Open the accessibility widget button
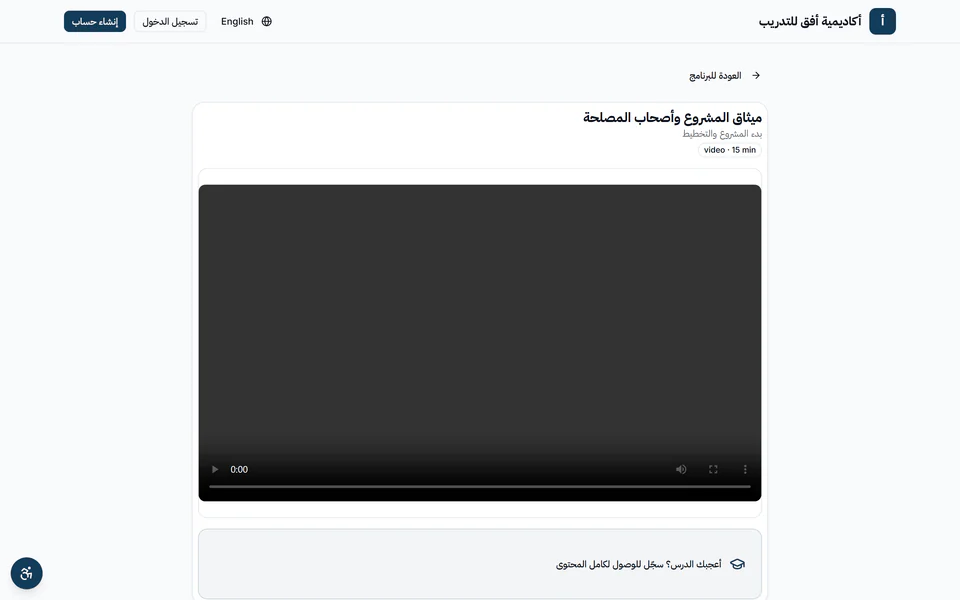960x600 pixels. [x=26, y=574]
